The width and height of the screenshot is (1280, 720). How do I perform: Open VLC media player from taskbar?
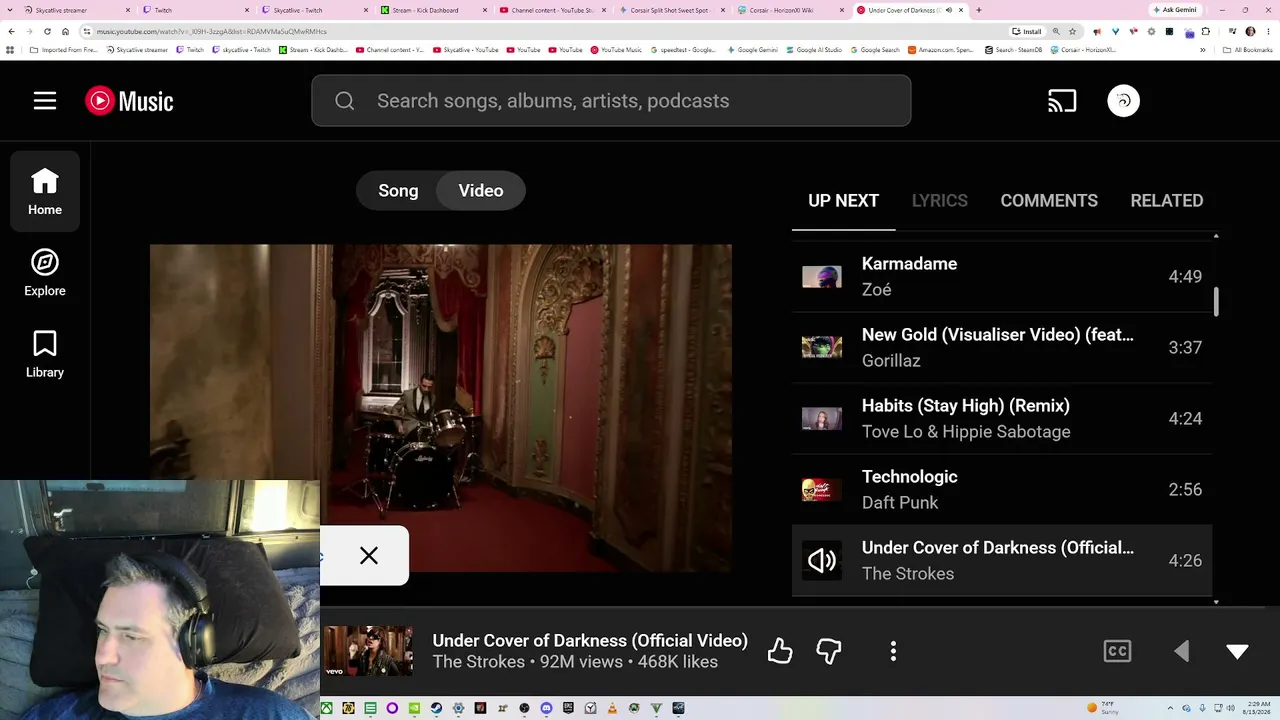612,708
